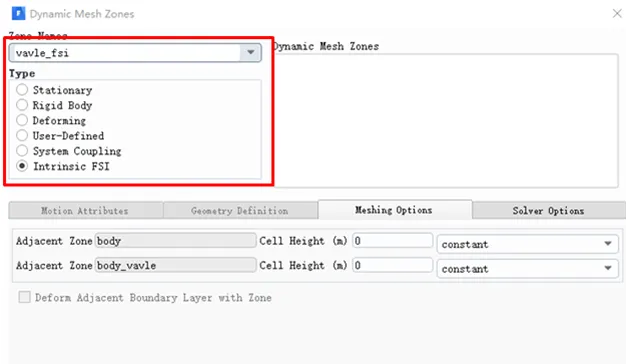Select the Intrinsic FSI radio button
626x364 pixels.
click(22, 166)
